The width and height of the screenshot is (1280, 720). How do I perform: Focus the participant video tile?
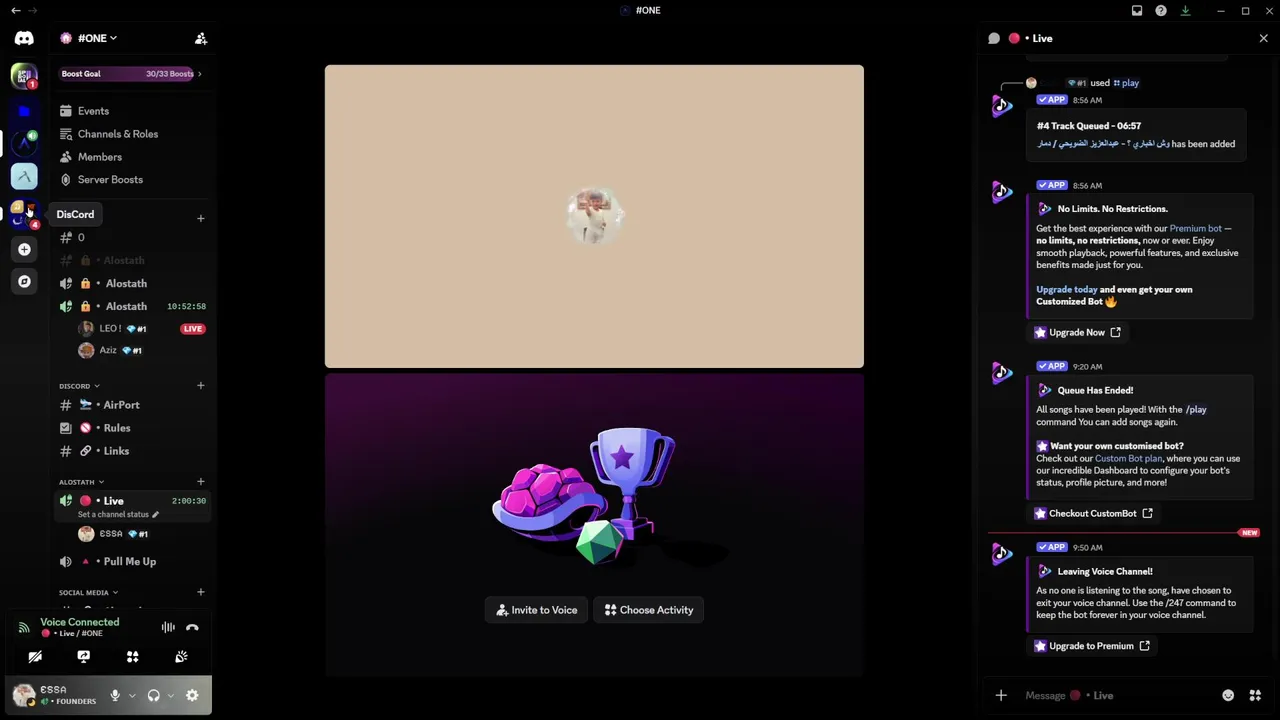[x=594, y=216]
